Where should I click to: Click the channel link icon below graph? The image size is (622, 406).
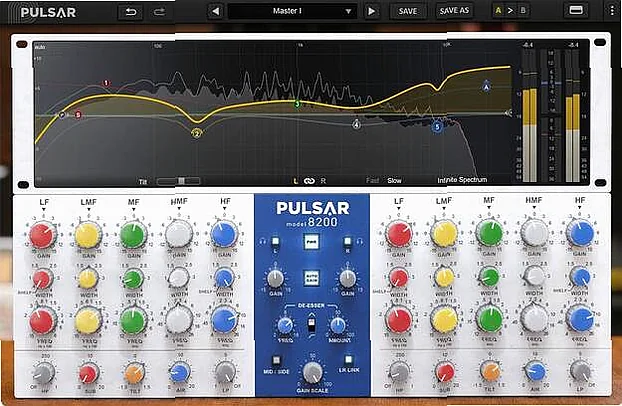pyautogui.click(x=309, y=181)
